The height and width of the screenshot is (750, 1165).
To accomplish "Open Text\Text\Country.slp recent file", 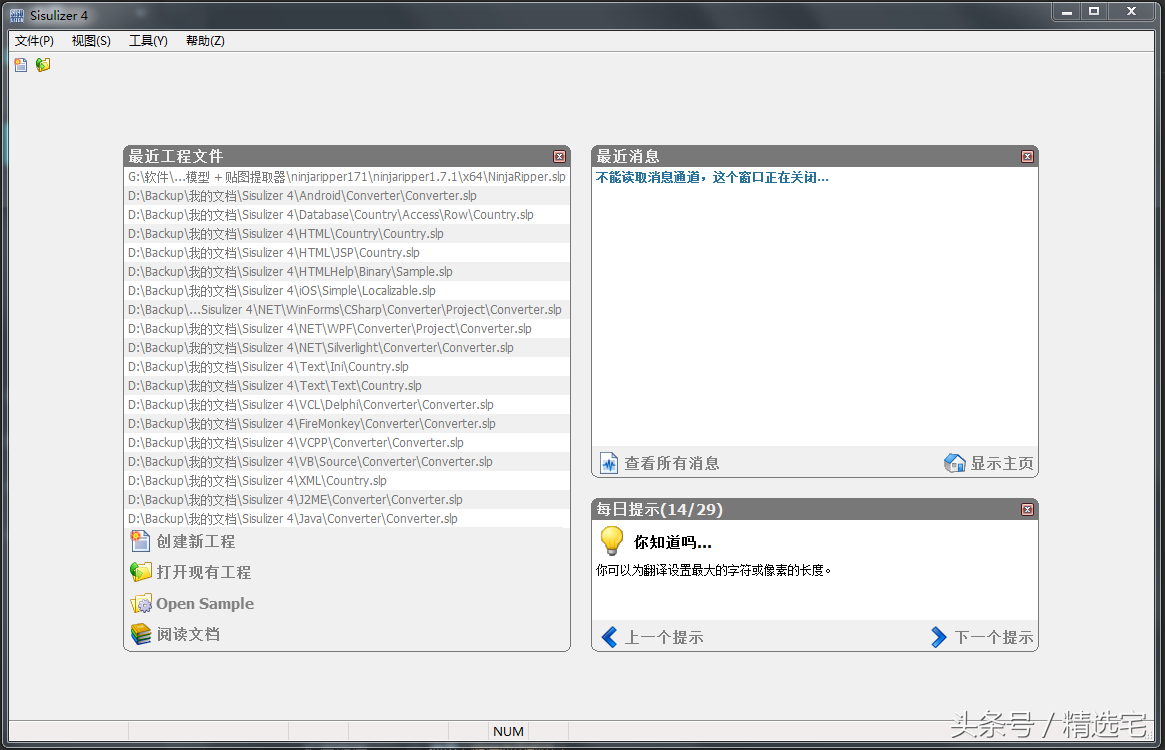I will click(x=347, y=386).
